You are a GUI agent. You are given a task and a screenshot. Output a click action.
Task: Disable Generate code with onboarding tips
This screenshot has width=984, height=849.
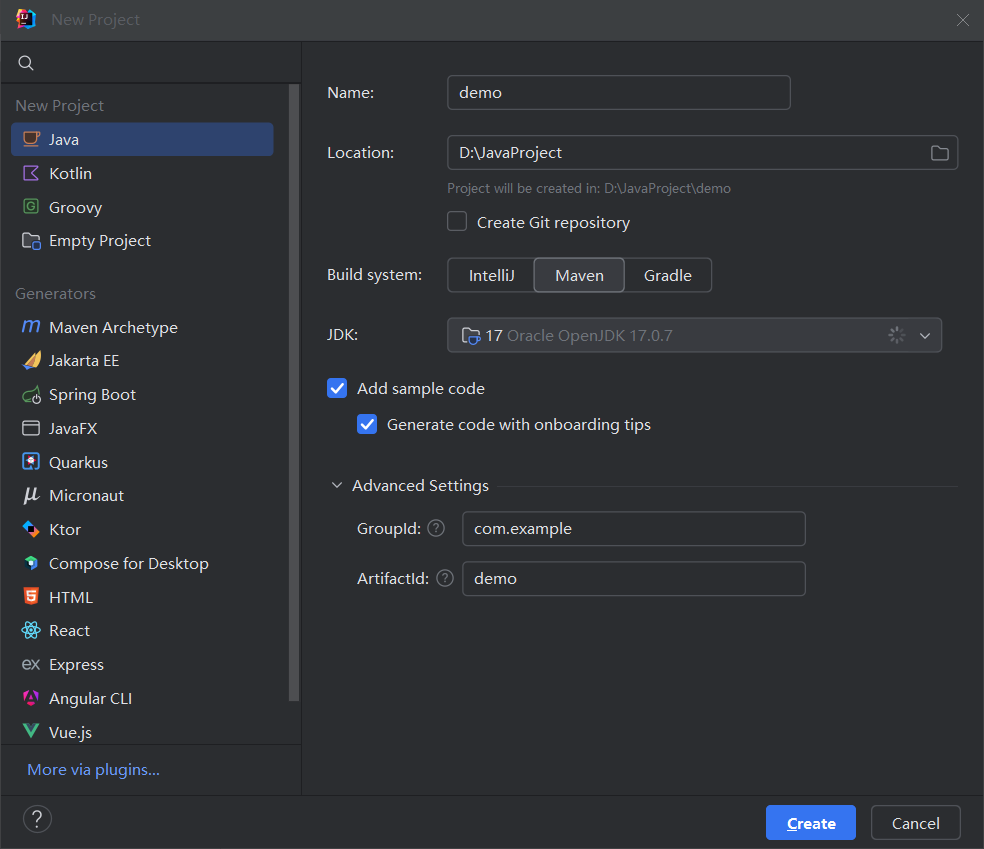coord(367,424)
